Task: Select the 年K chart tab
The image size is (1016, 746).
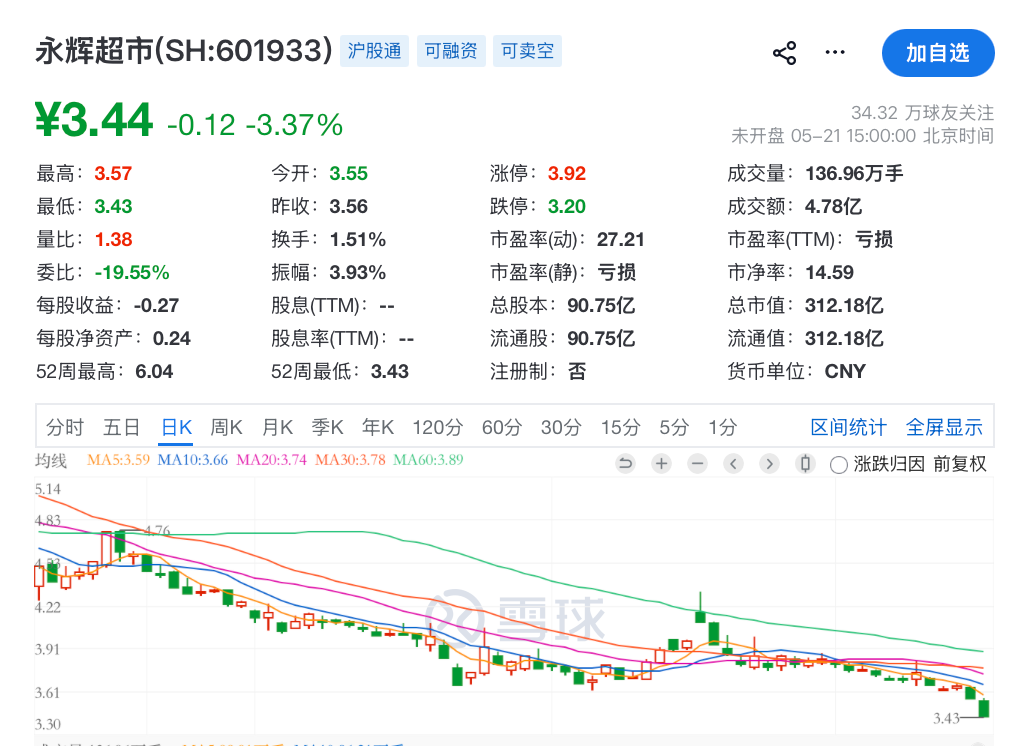Action: (x=378, y=427)
